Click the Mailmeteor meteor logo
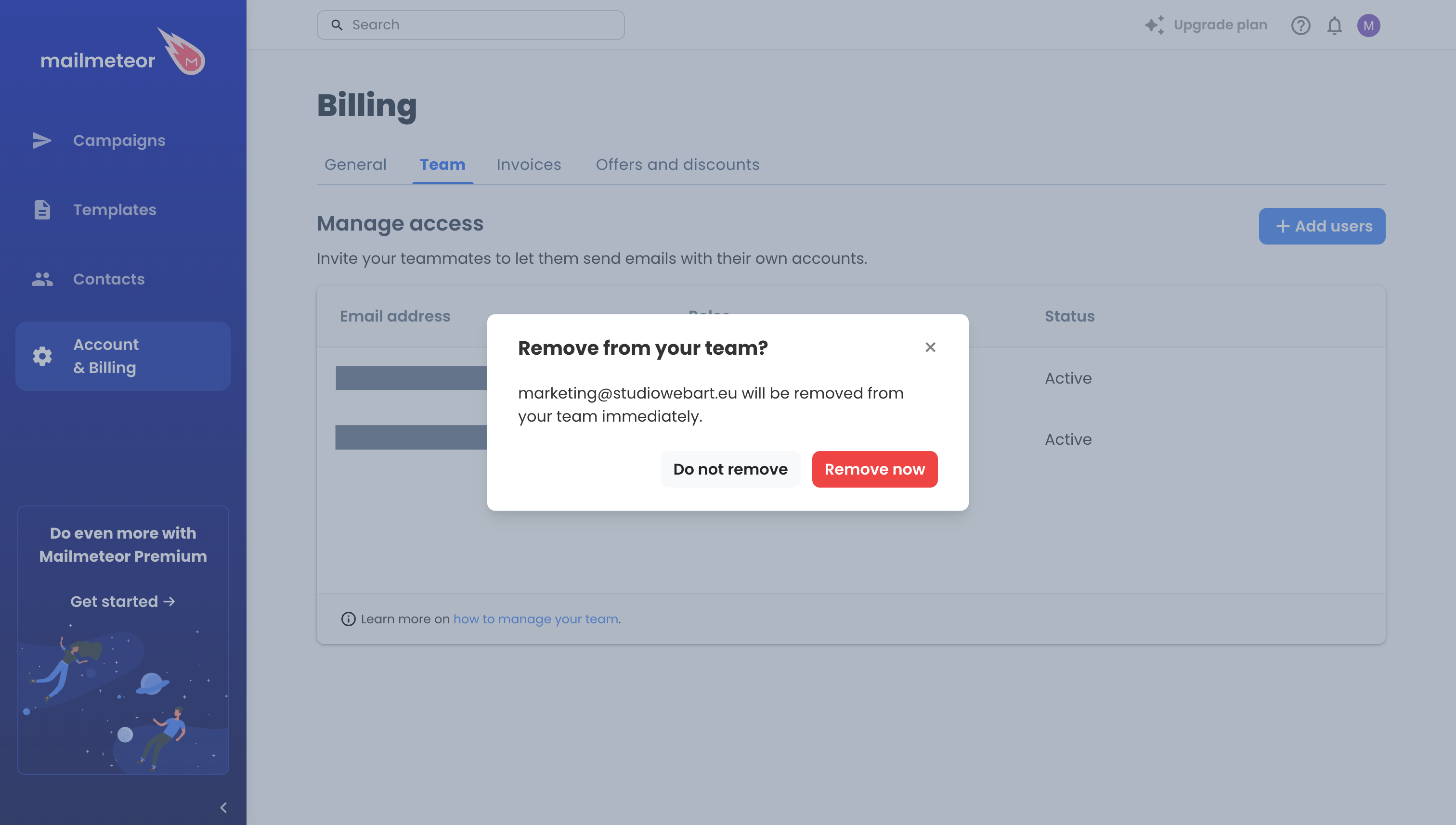This screenshot has height=825, width=1456. (182, 51)
